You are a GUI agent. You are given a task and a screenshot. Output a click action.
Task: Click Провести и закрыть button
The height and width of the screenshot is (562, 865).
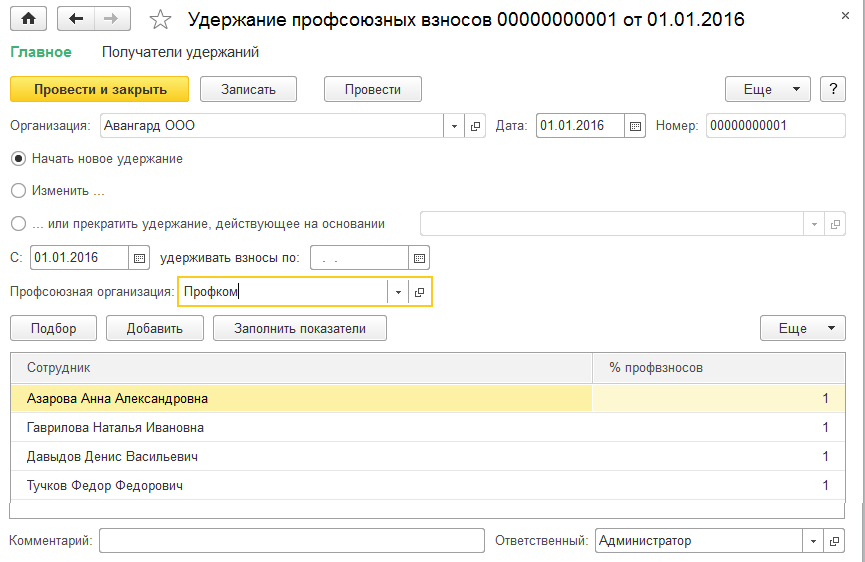[x=100, y=89]
